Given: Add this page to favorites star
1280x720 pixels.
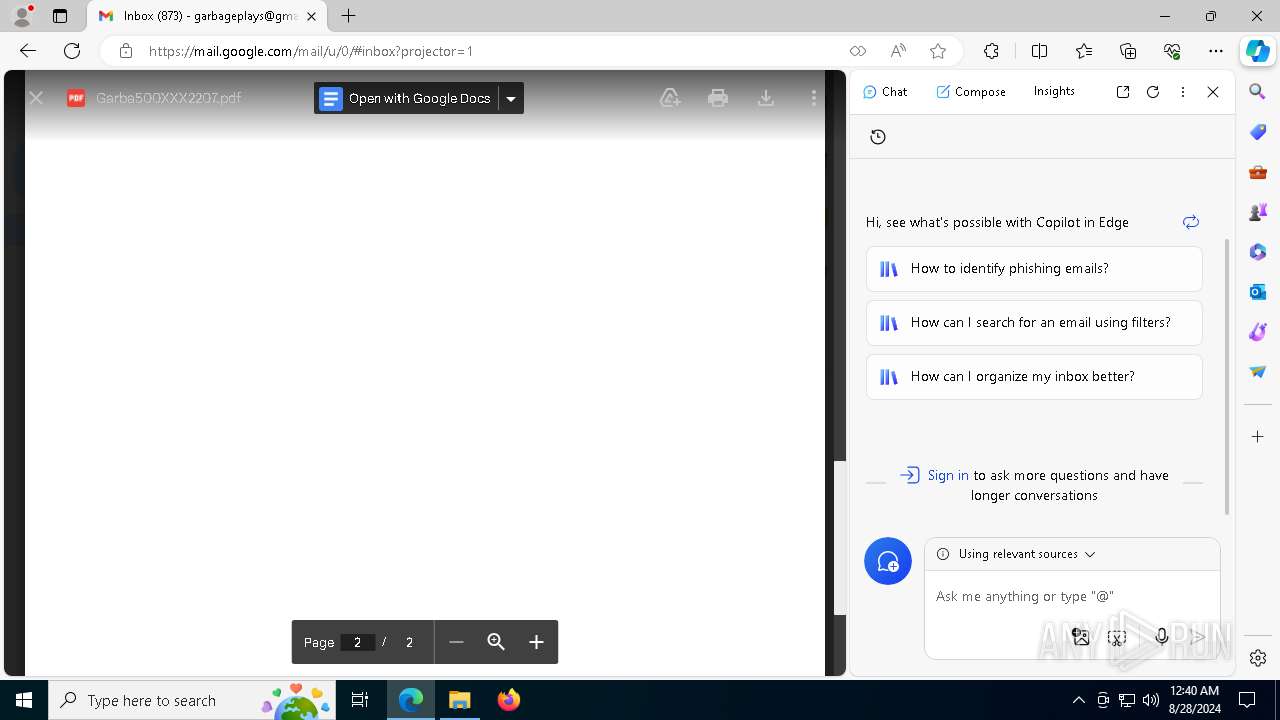Looking at the screenshot, I should tap(938, 51).
